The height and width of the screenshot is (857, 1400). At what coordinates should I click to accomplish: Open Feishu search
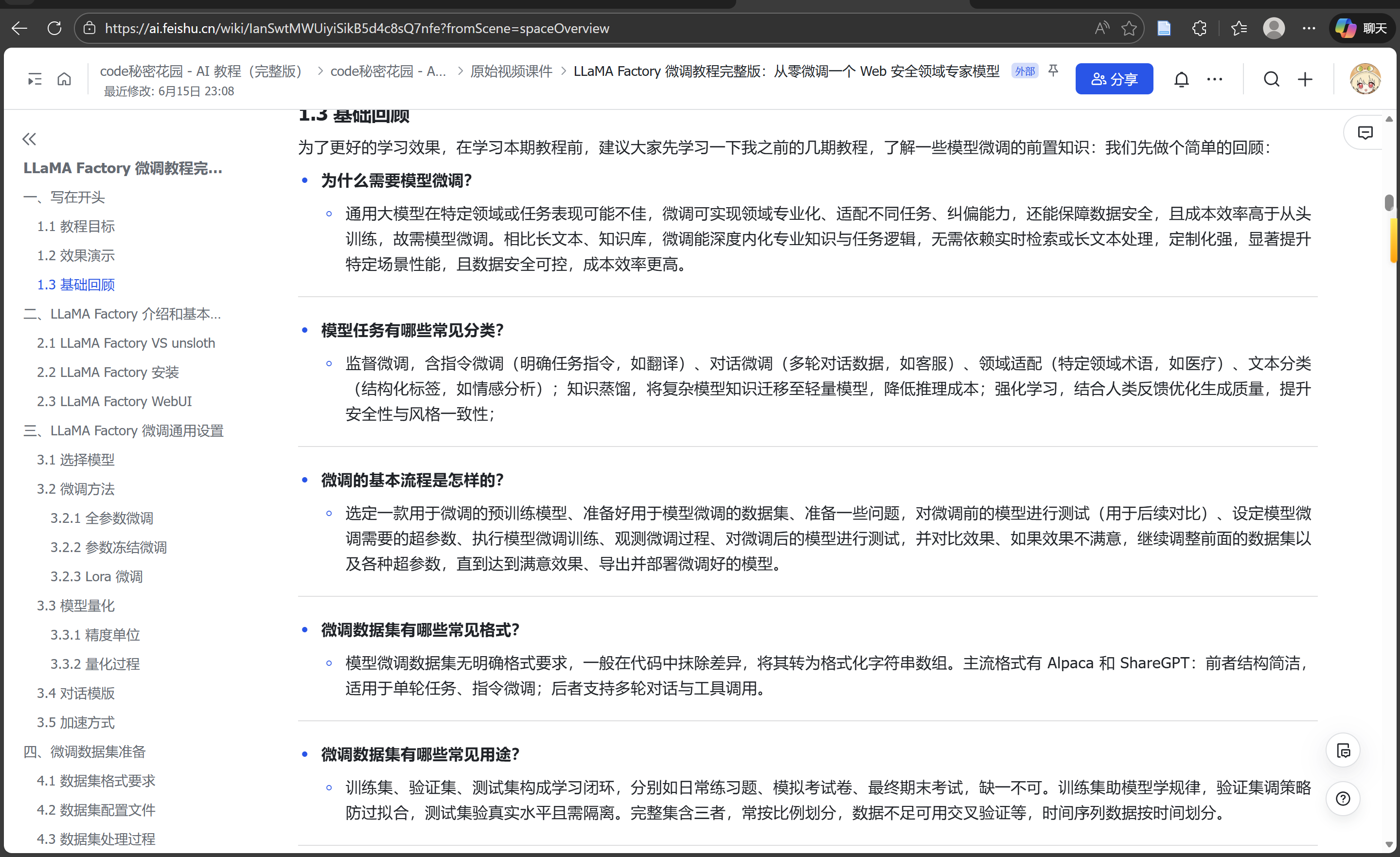(x=1272, y=79)
